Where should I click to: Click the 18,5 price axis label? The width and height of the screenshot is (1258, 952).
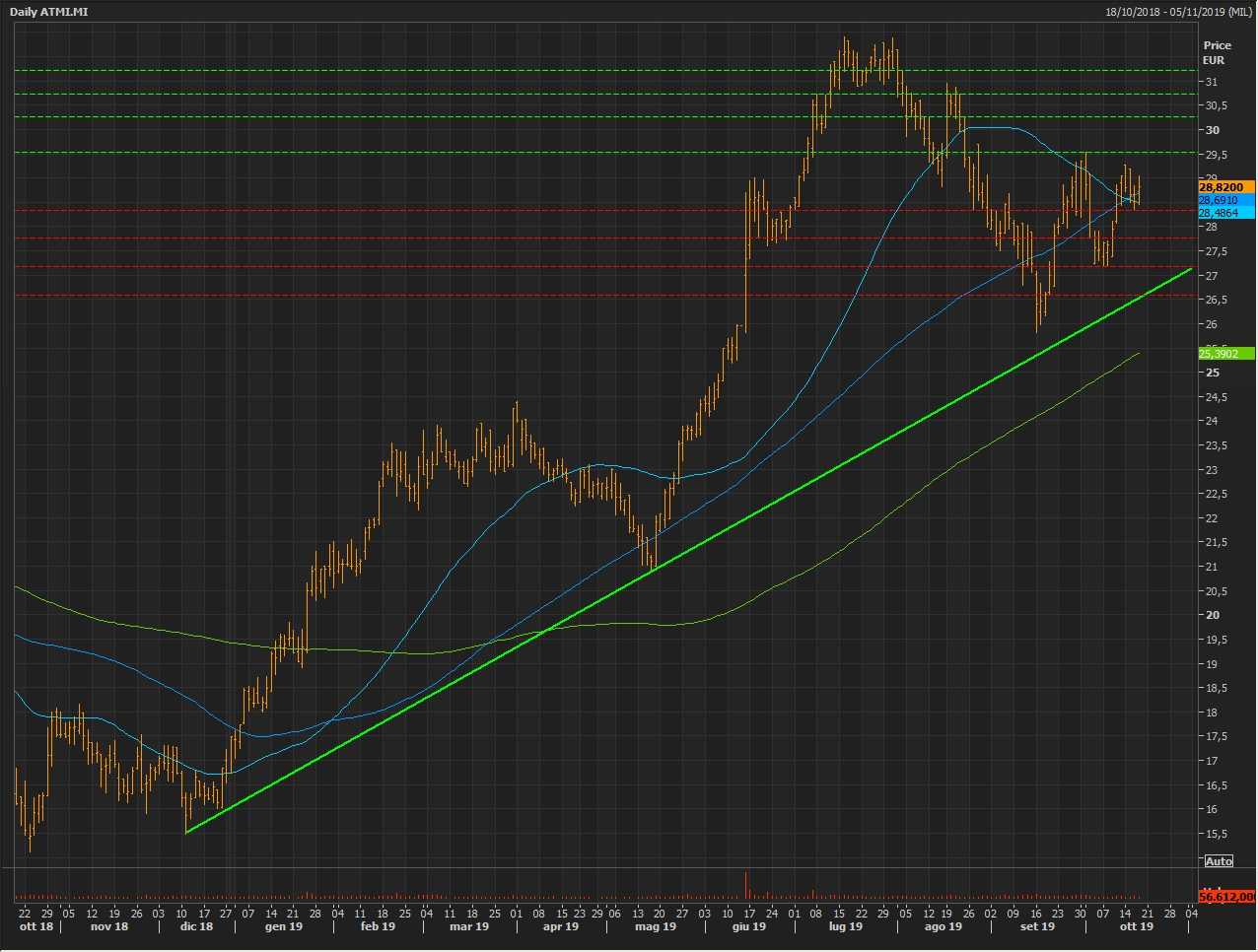(1217, 688)
